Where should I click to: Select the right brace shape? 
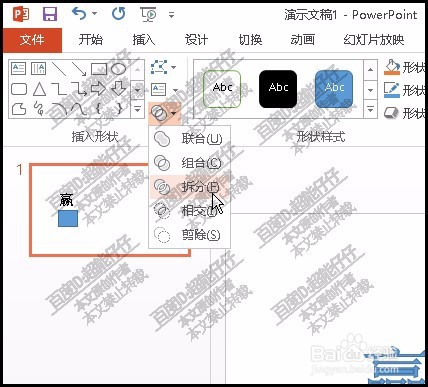coord(119,109)
